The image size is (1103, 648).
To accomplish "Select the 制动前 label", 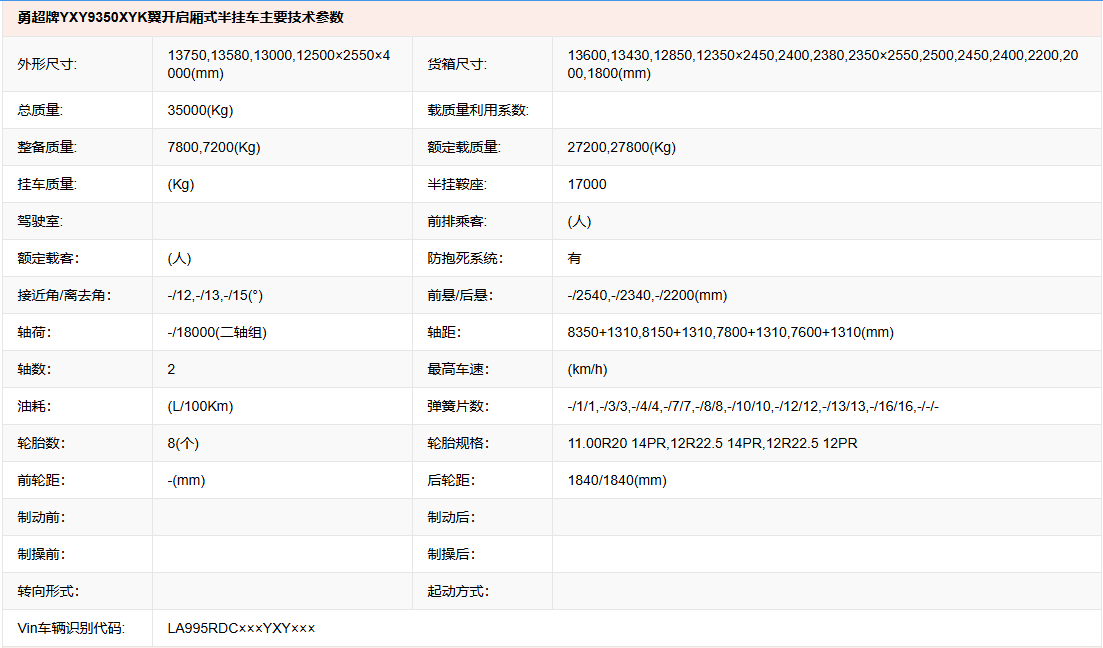I will (x=41, y=518).
